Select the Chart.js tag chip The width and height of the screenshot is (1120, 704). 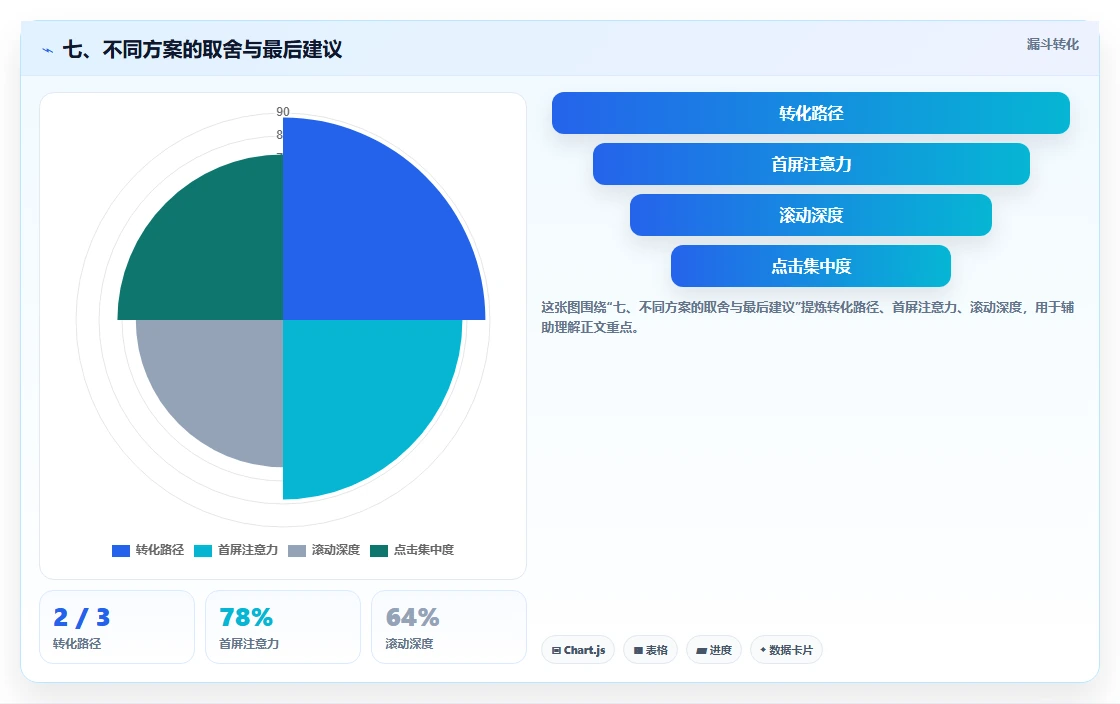pyautogui.click(x=578, y=650)
